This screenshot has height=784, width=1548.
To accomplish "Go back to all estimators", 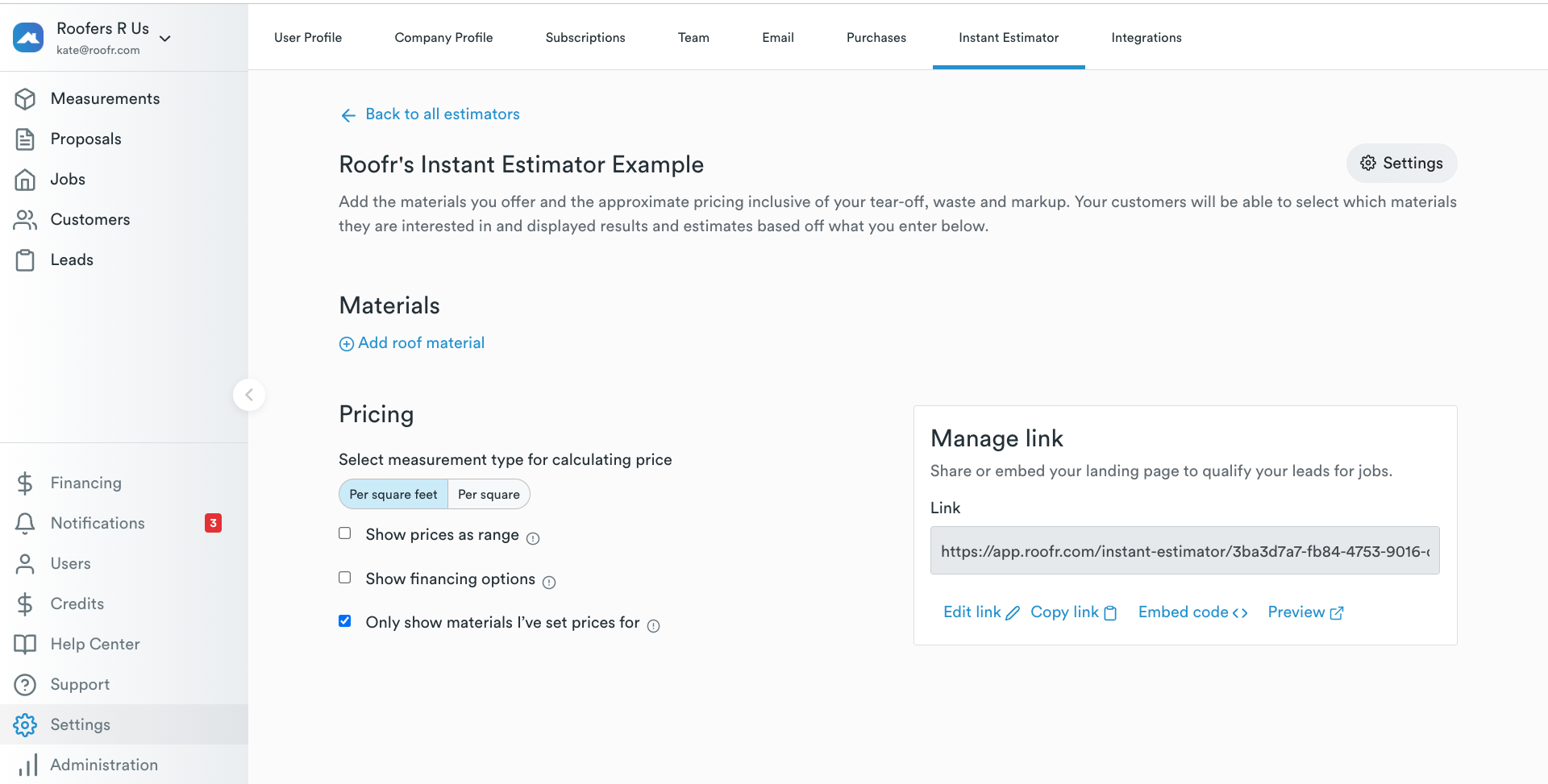I will coord(442,114).
